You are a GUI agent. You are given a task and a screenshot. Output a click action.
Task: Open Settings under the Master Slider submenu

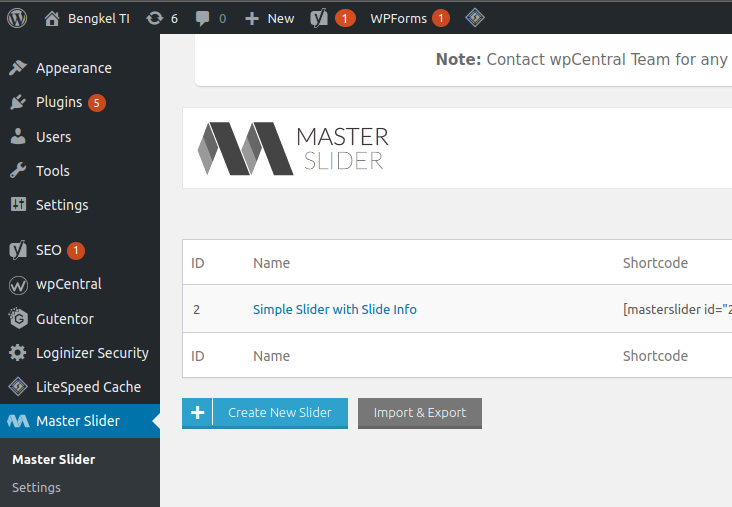[x=36, y=487]
